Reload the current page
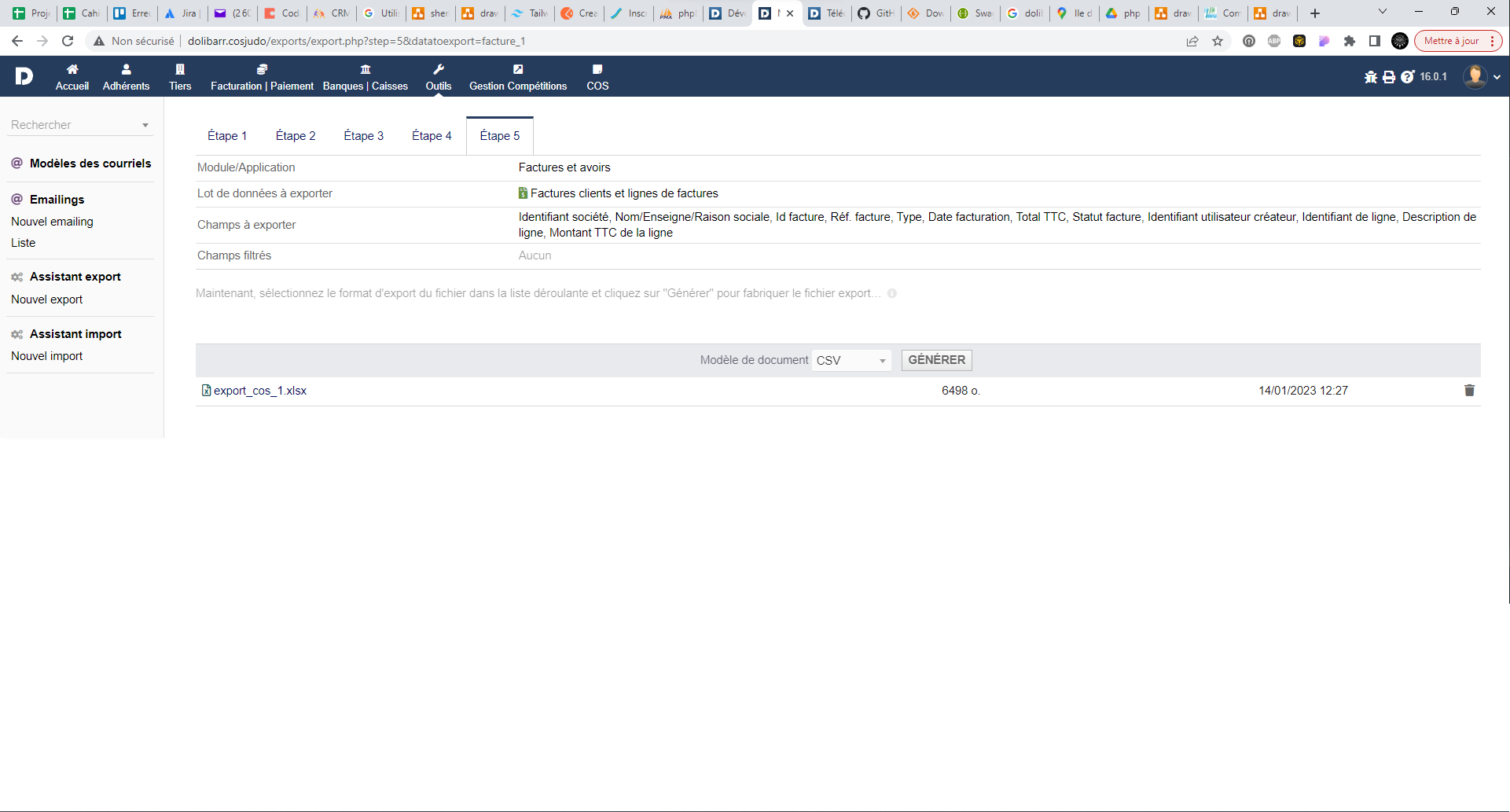The image size is (1510, 812). point(68,41)
